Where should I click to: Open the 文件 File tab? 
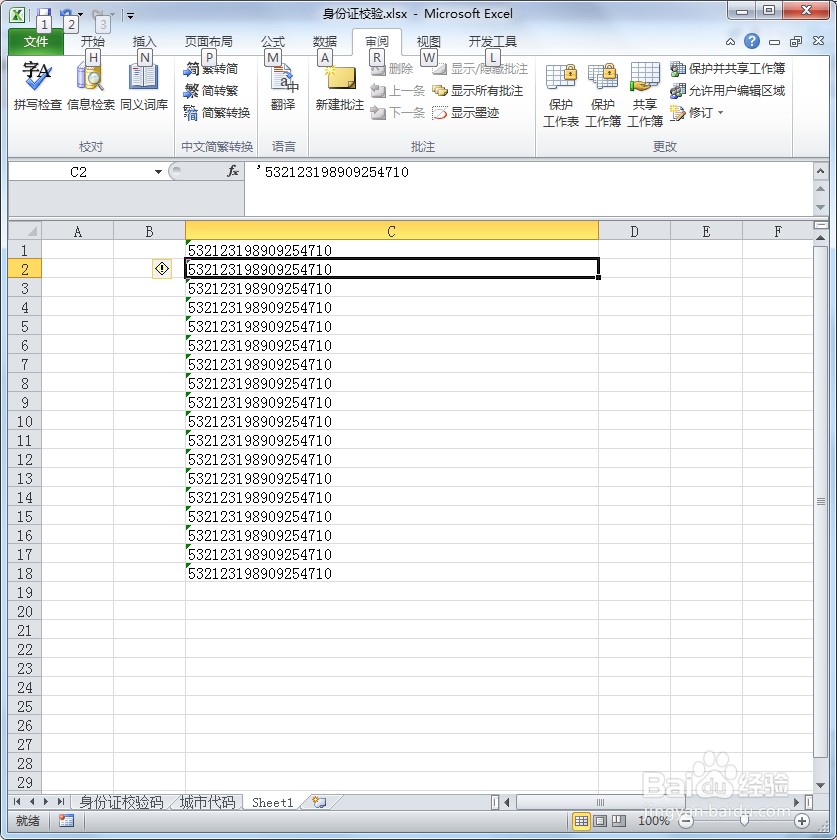(x=35, y=41)
